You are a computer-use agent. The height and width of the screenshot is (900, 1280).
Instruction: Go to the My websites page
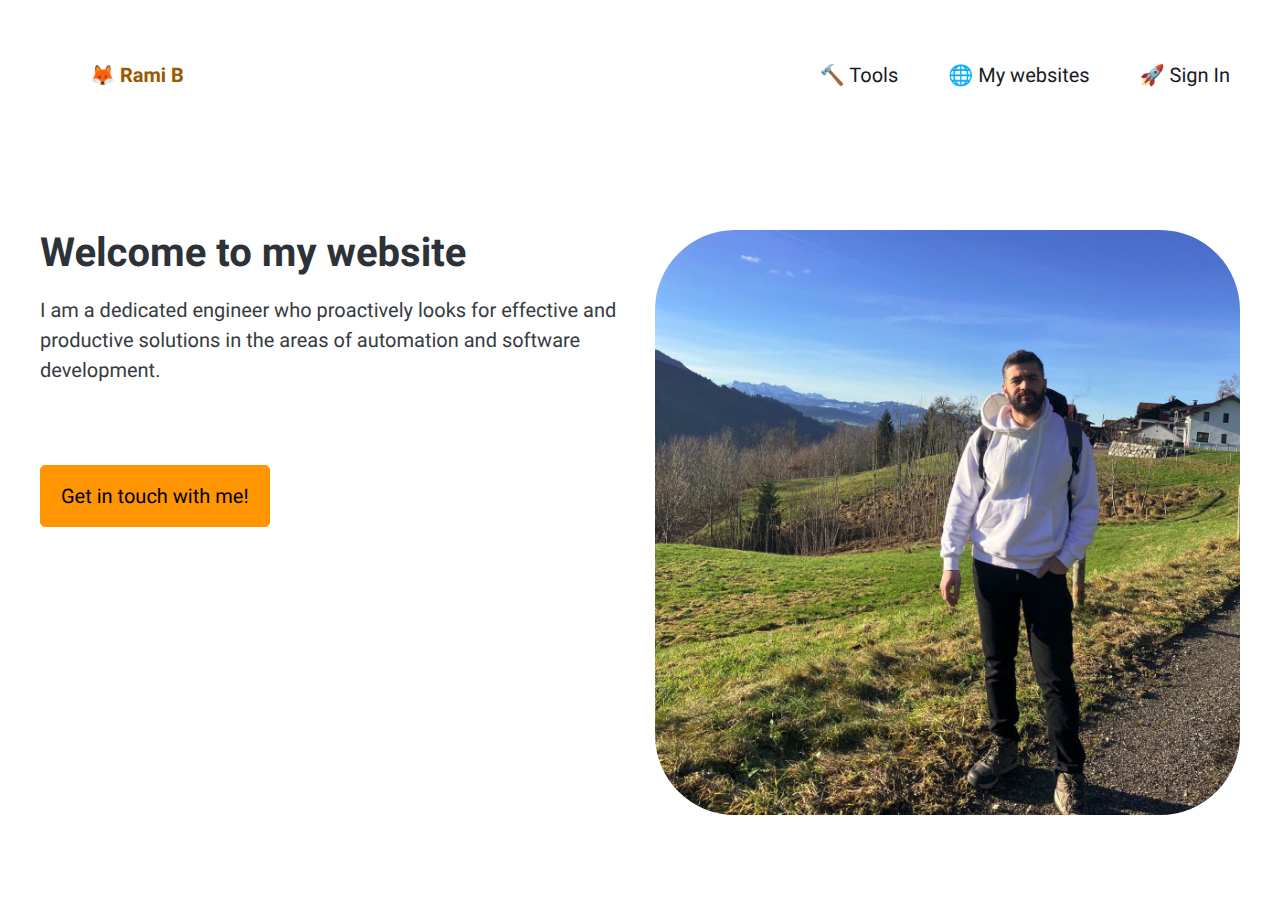(x=1019, y=75)
